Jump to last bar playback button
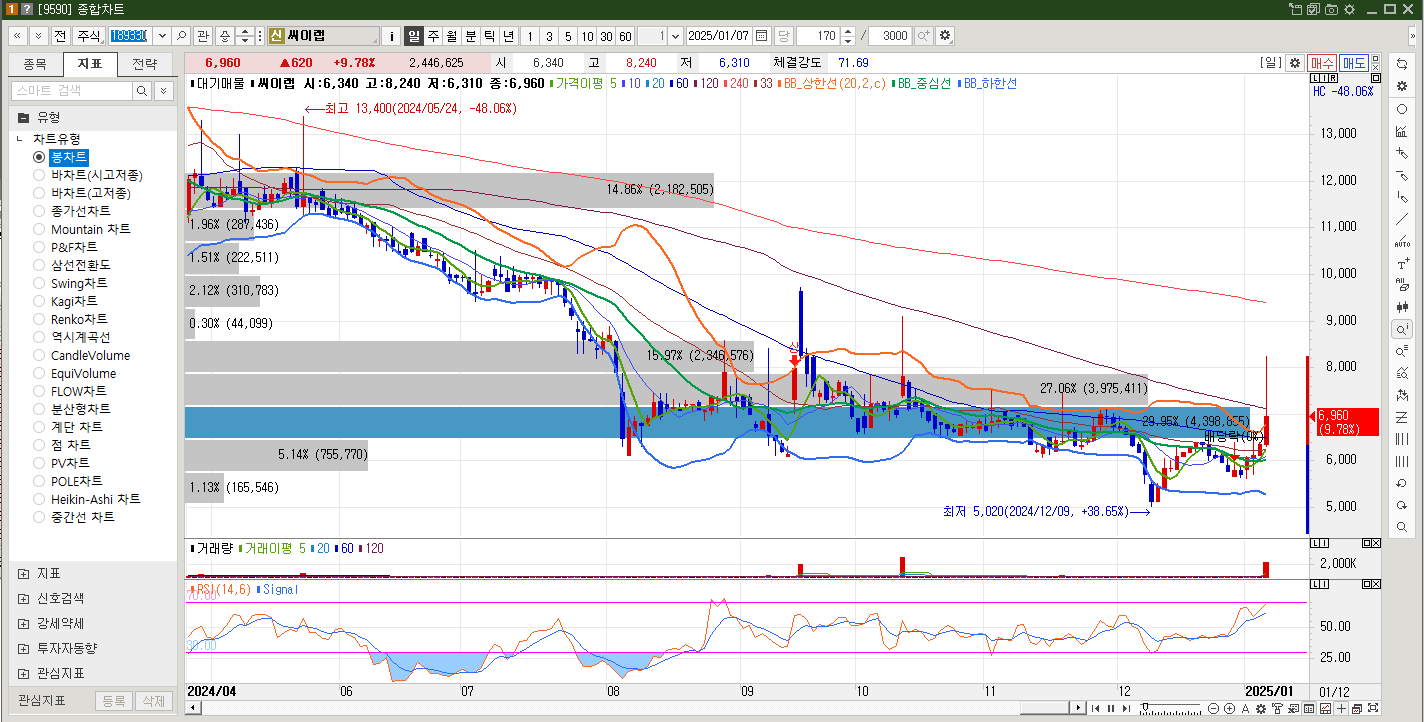1424x722 pixels. pos(1126,708)
